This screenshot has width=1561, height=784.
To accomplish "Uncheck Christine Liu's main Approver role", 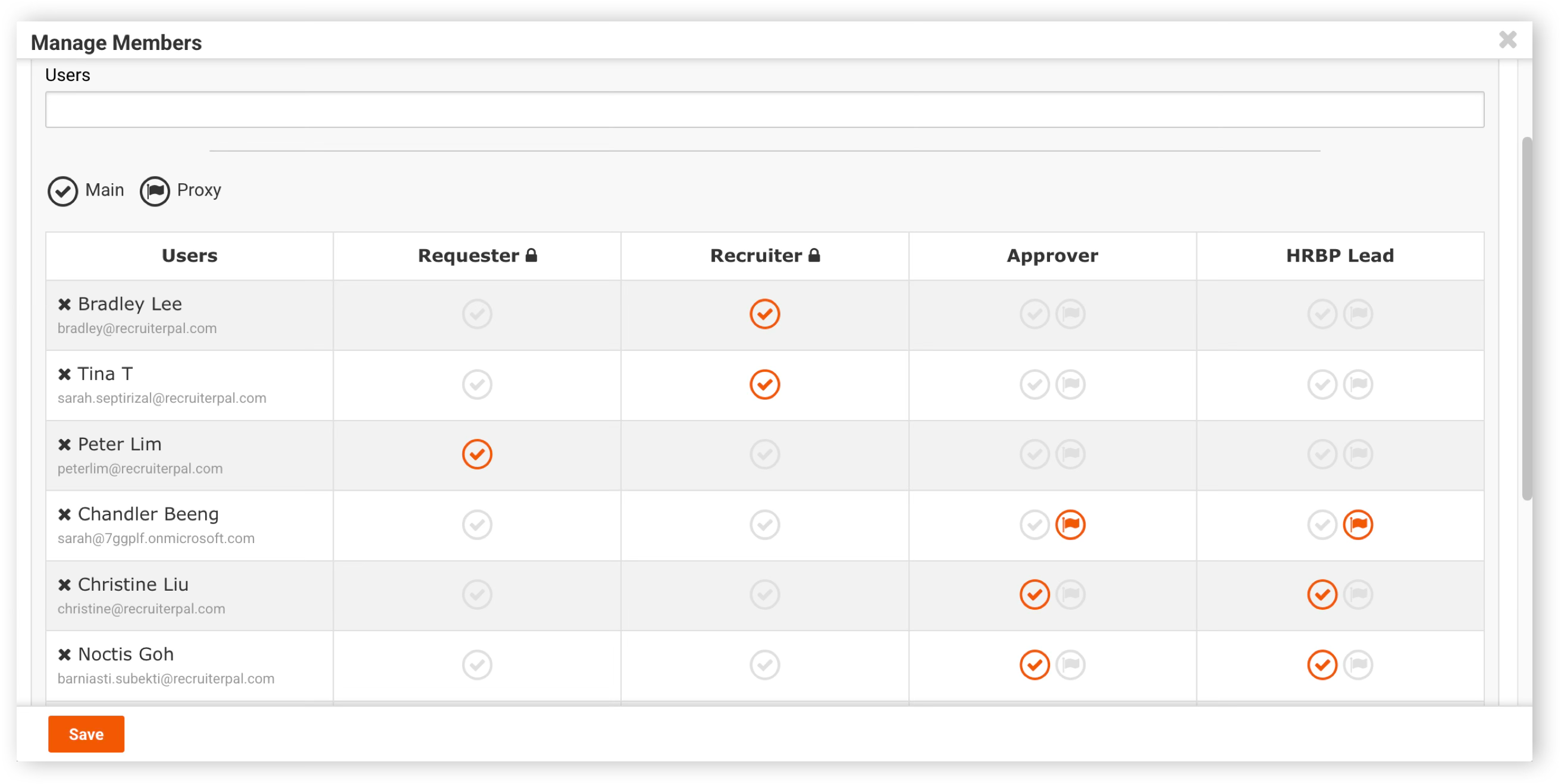I will click(x=1035, y=594).
